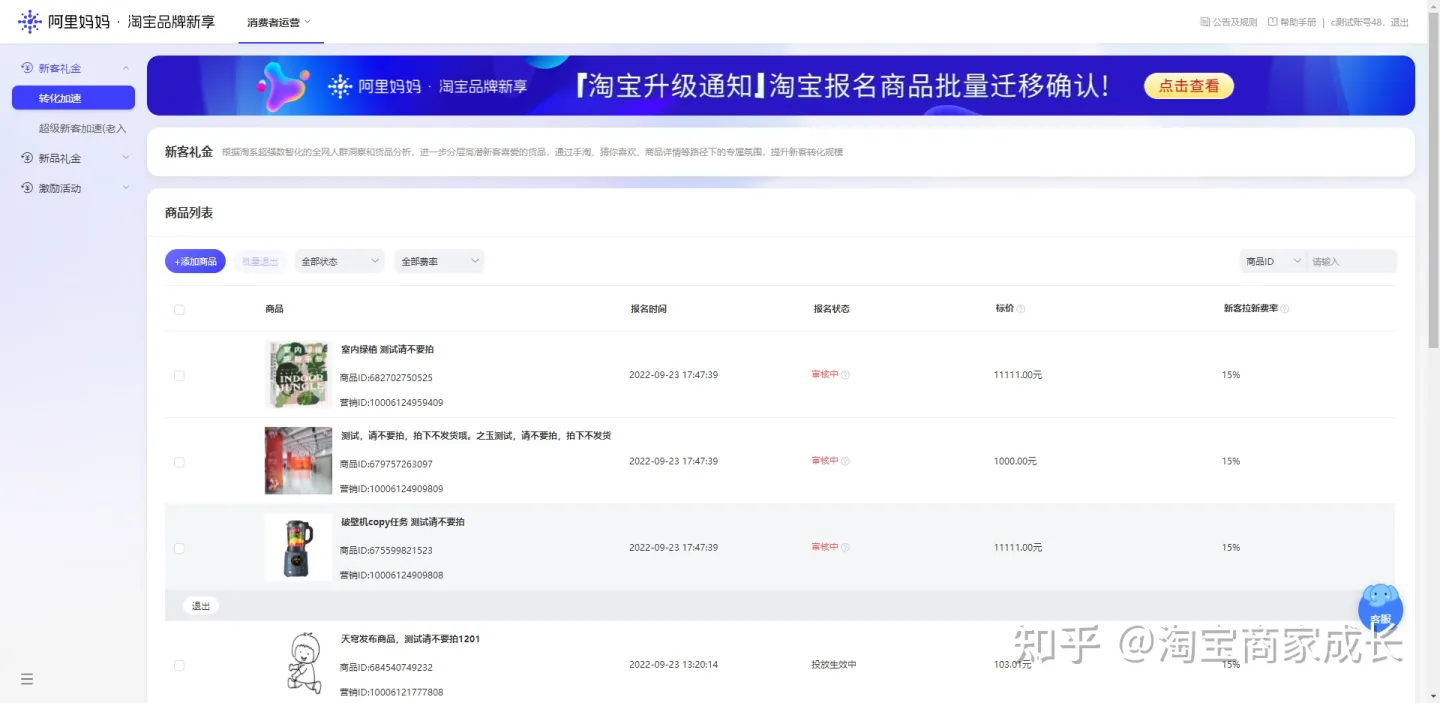Viewport: 1440px width, 703px height.
Task: Expand the 消费者运营 top navigation dropdown
Action: click(279, 22)
